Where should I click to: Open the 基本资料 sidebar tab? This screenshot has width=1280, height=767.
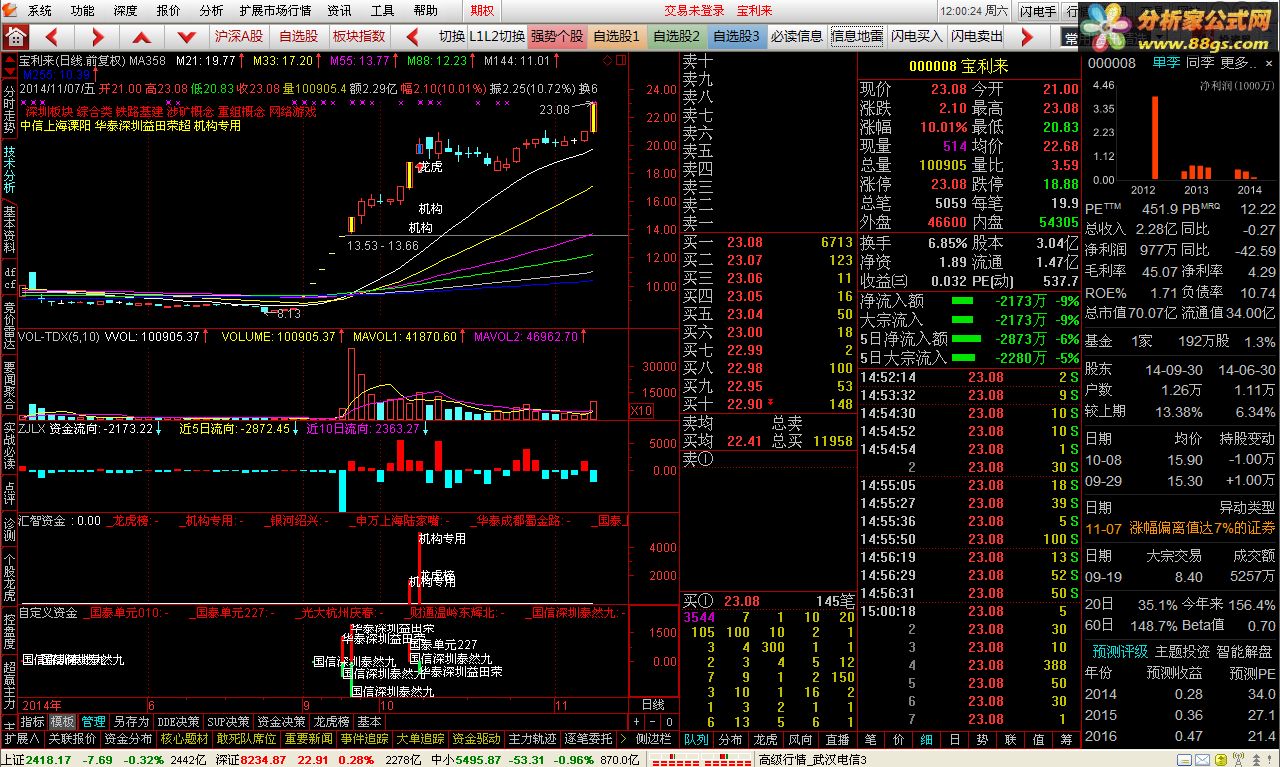(x=9, y=230)
